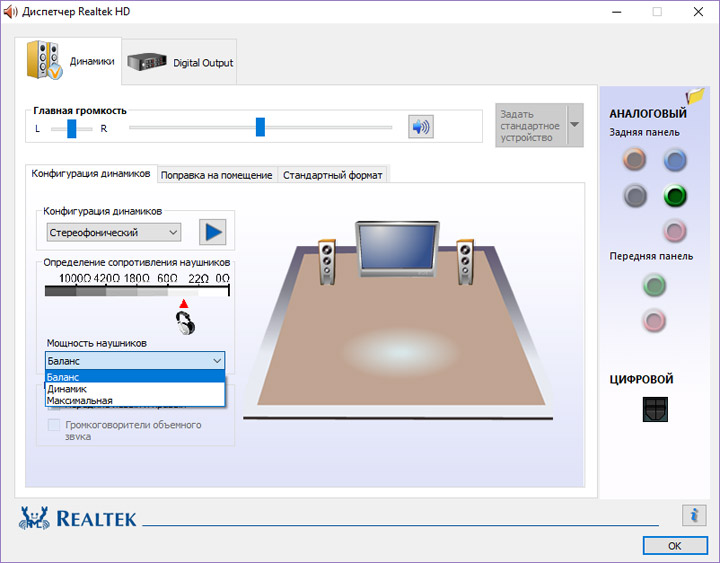Click the digital optical output connector icon
The image size is (720, 563).
point(655,409)
